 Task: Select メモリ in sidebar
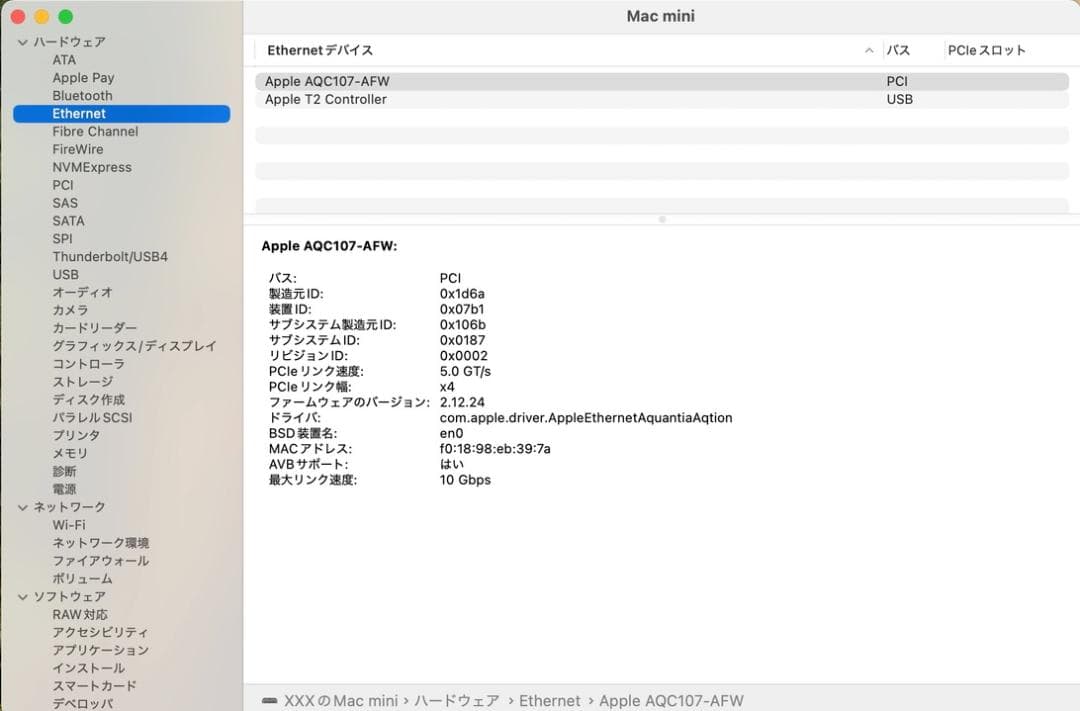(70, 454)
